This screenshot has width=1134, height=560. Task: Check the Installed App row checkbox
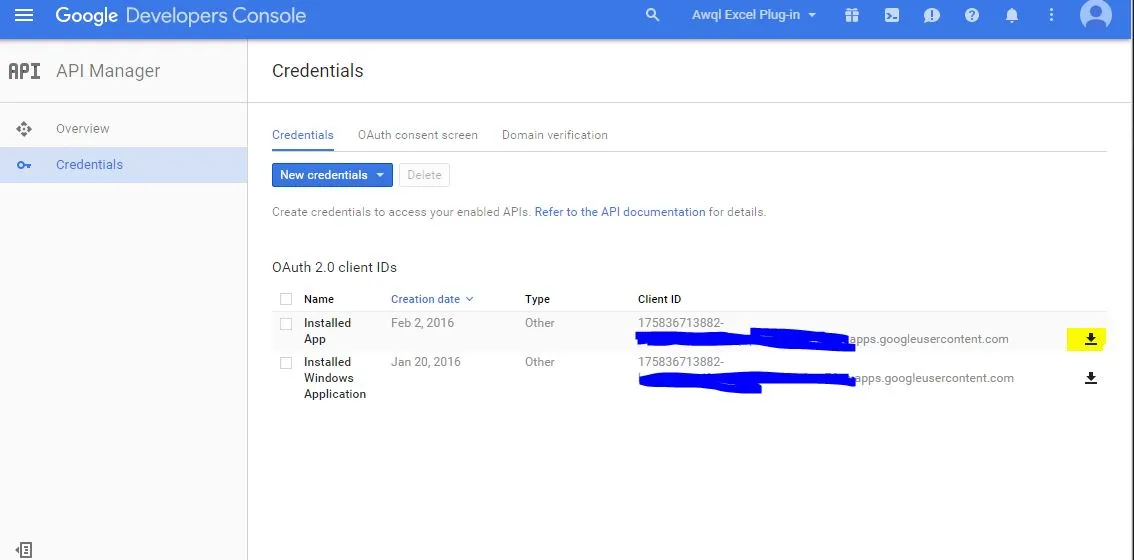[x=286, y=323]
